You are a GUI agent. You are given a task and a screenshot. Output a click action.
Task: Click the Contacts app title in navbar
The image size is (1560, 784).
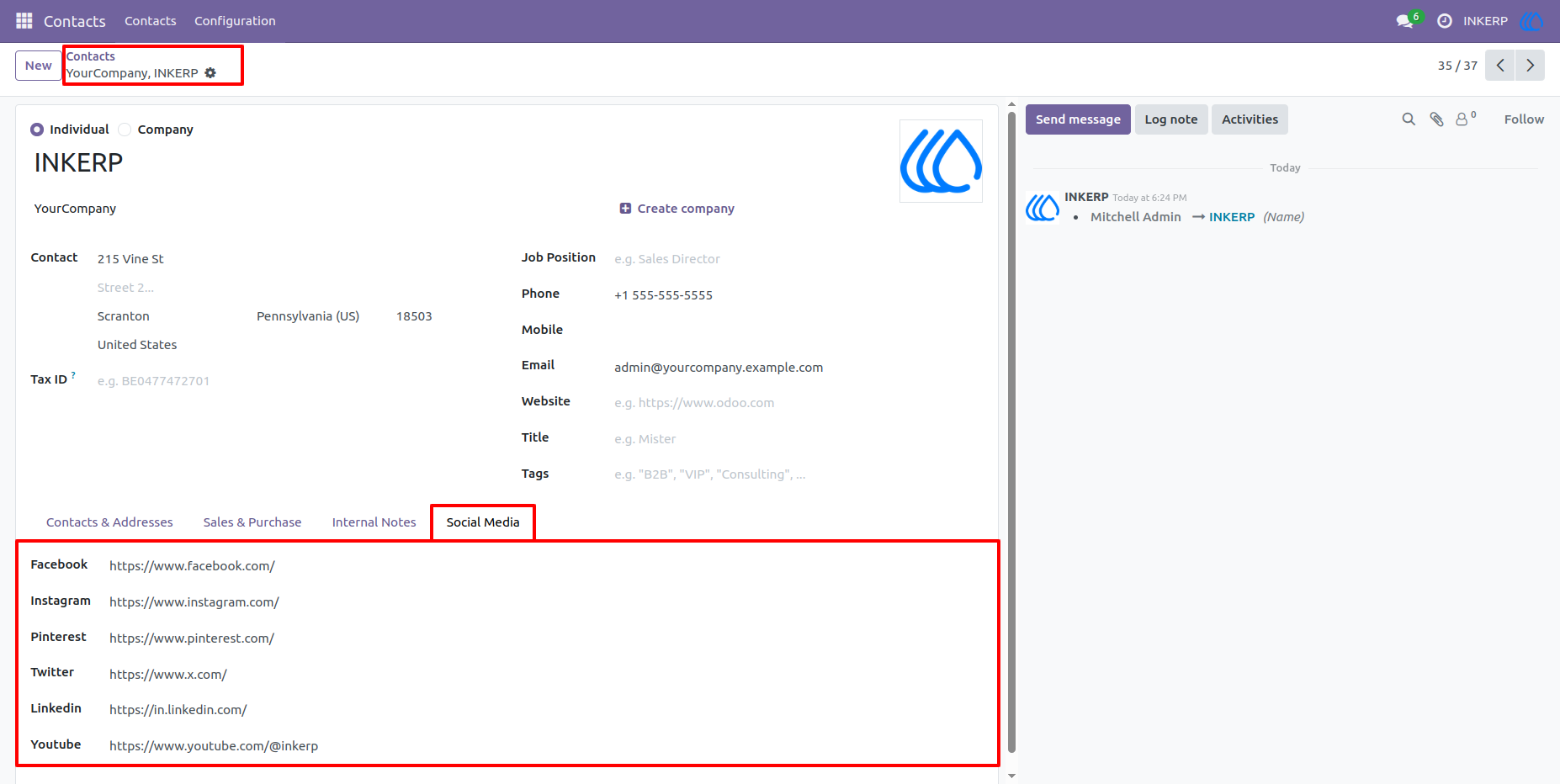(75, 21)
